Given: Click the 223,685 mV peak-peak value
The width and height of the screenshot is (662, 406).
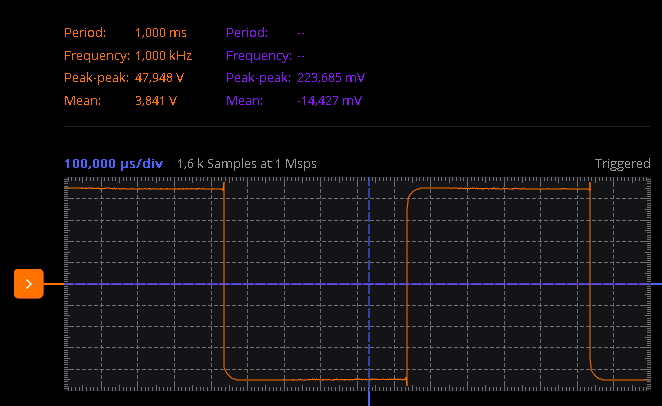Looking at the screenshot, I should (331, 78).
